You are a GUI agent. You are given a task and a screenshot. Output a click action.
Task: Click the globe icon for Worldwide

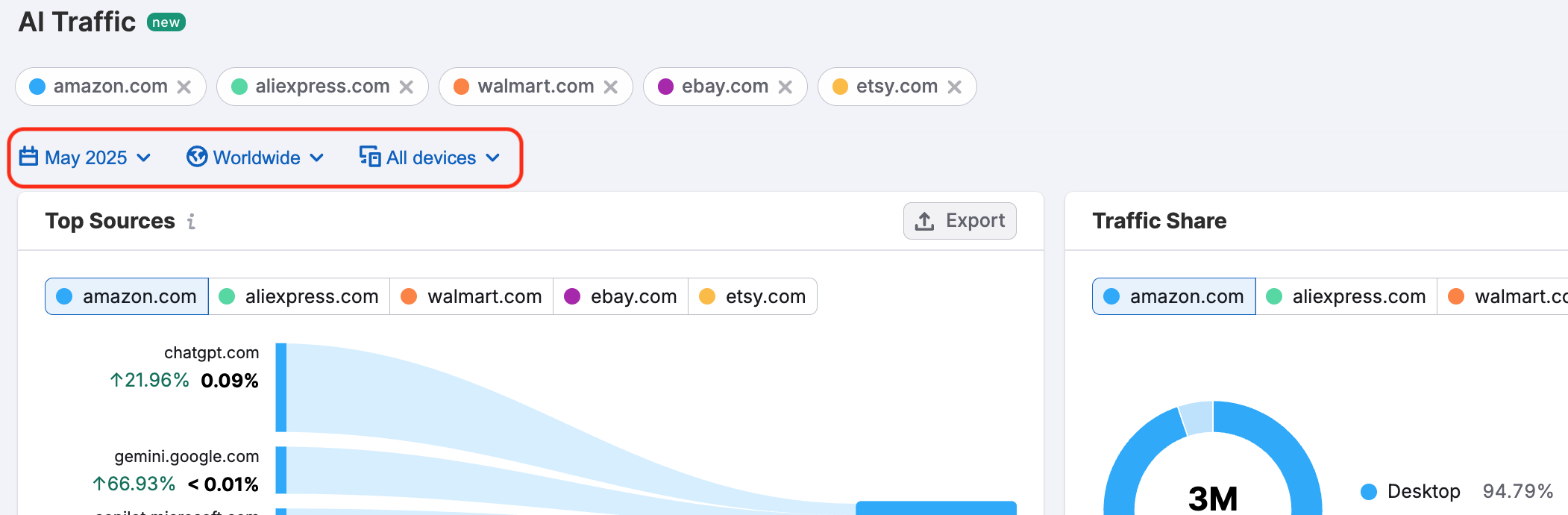[x=197, y=157]
